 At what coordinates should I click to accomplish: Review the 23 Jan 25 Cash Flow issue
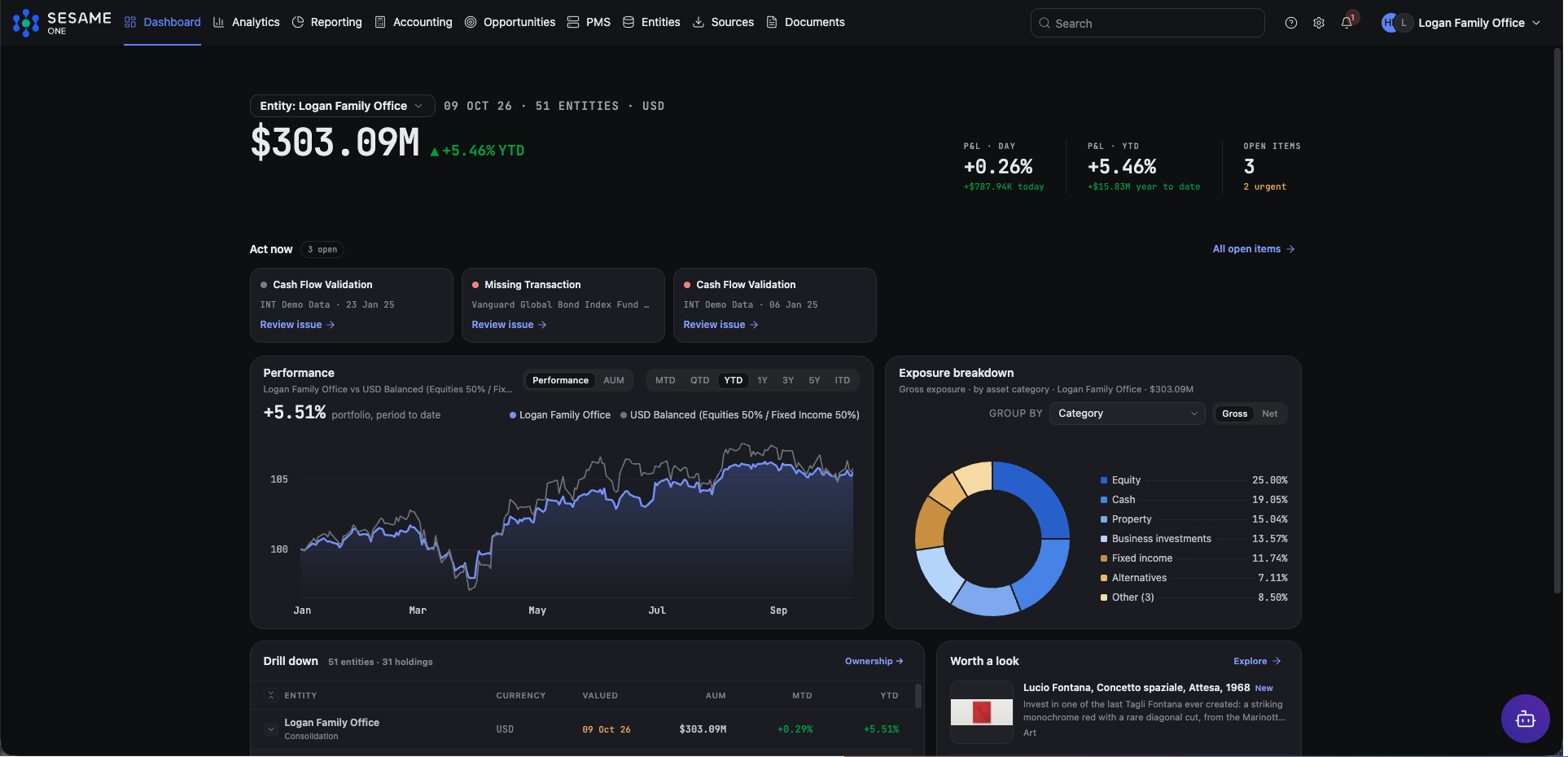(x=297, y=325)
